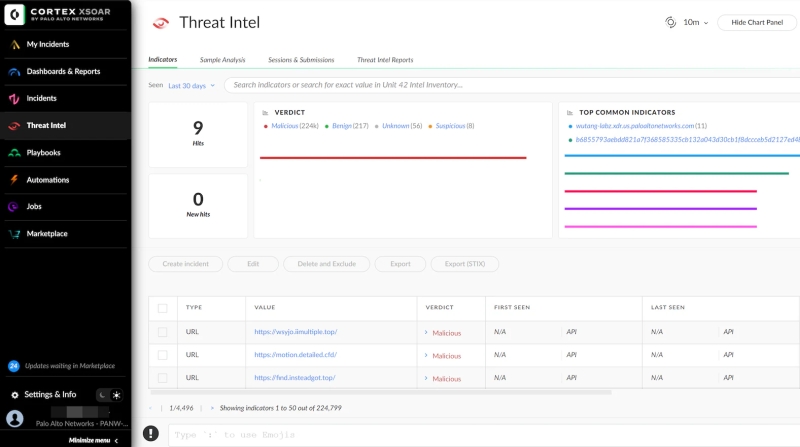The width and height of the screenshot is (800, 447).
Task: Click the indicator search input field
Action: coord(512,85)
